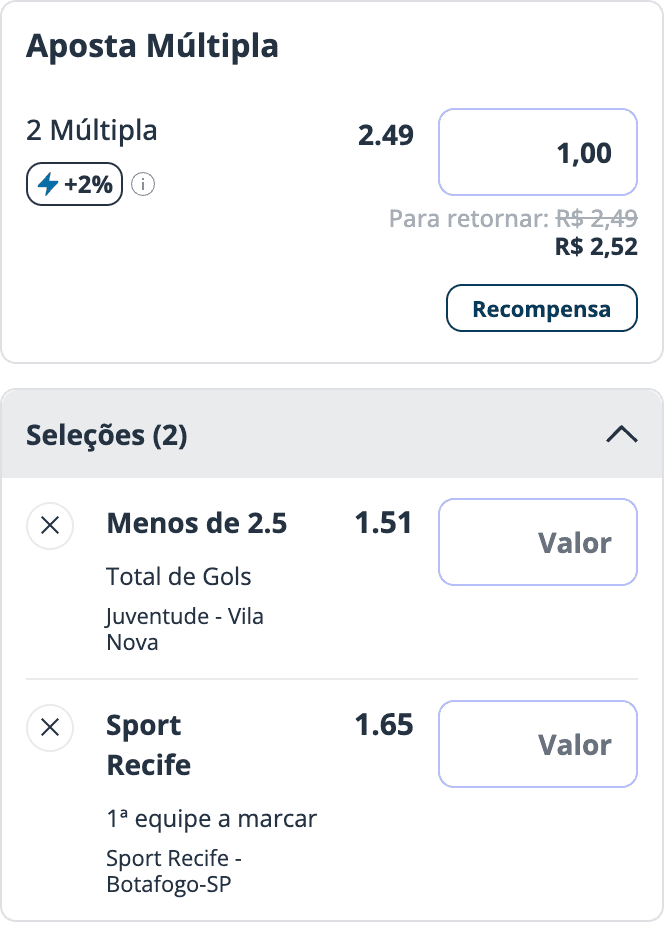Image resolution: width=668 pixels, height=926 pixels.
Task: Open the Juventude - Vila Nova match
Action: 185,629
